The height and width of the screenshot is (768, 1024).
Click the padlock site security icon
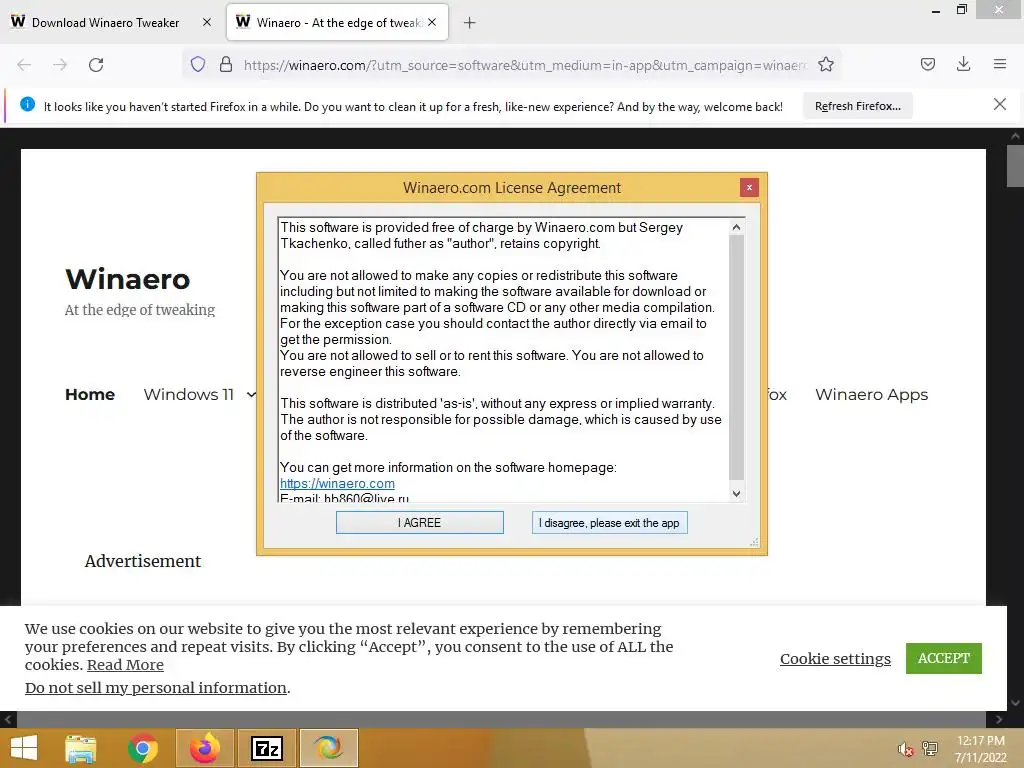[x=226, y=65]
